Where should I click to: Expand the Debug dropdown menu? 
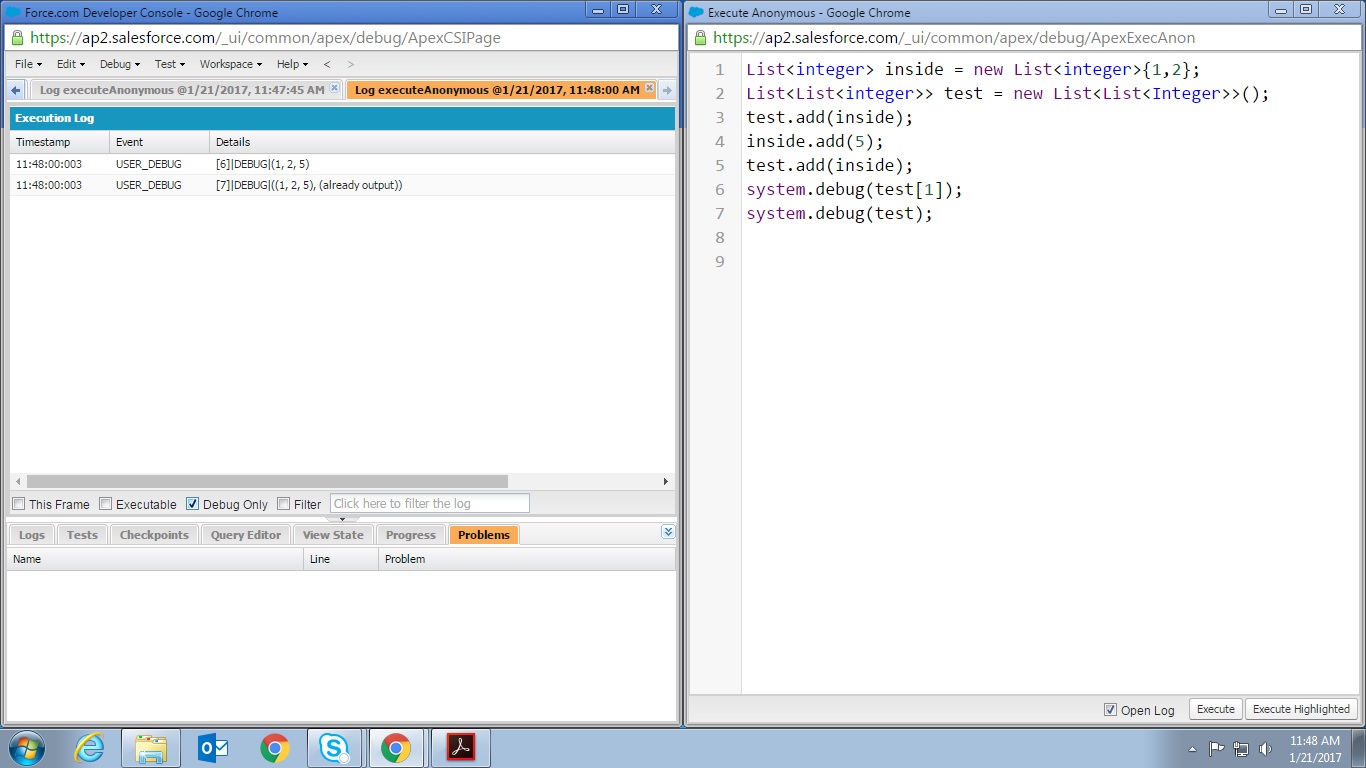120,64
